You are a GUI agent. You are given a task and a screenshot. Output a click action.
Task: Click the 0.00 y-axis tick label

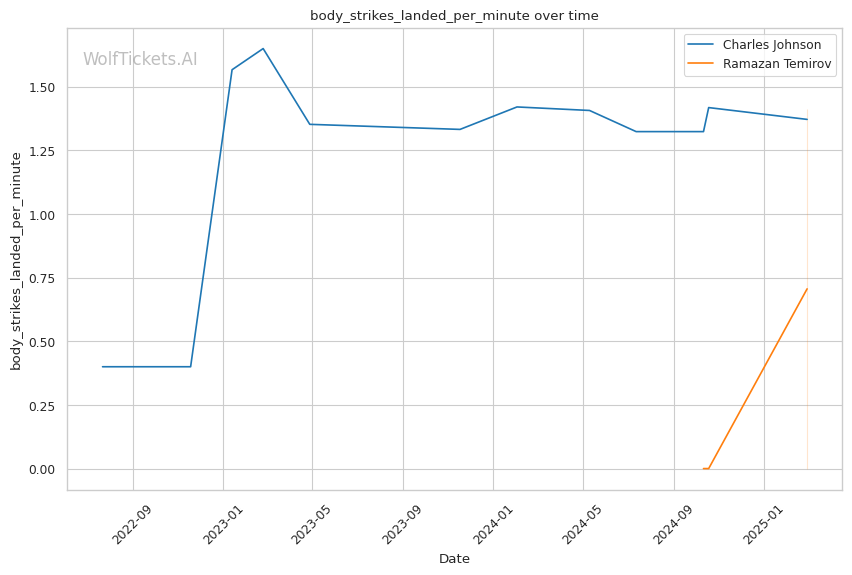click(42, 469)
